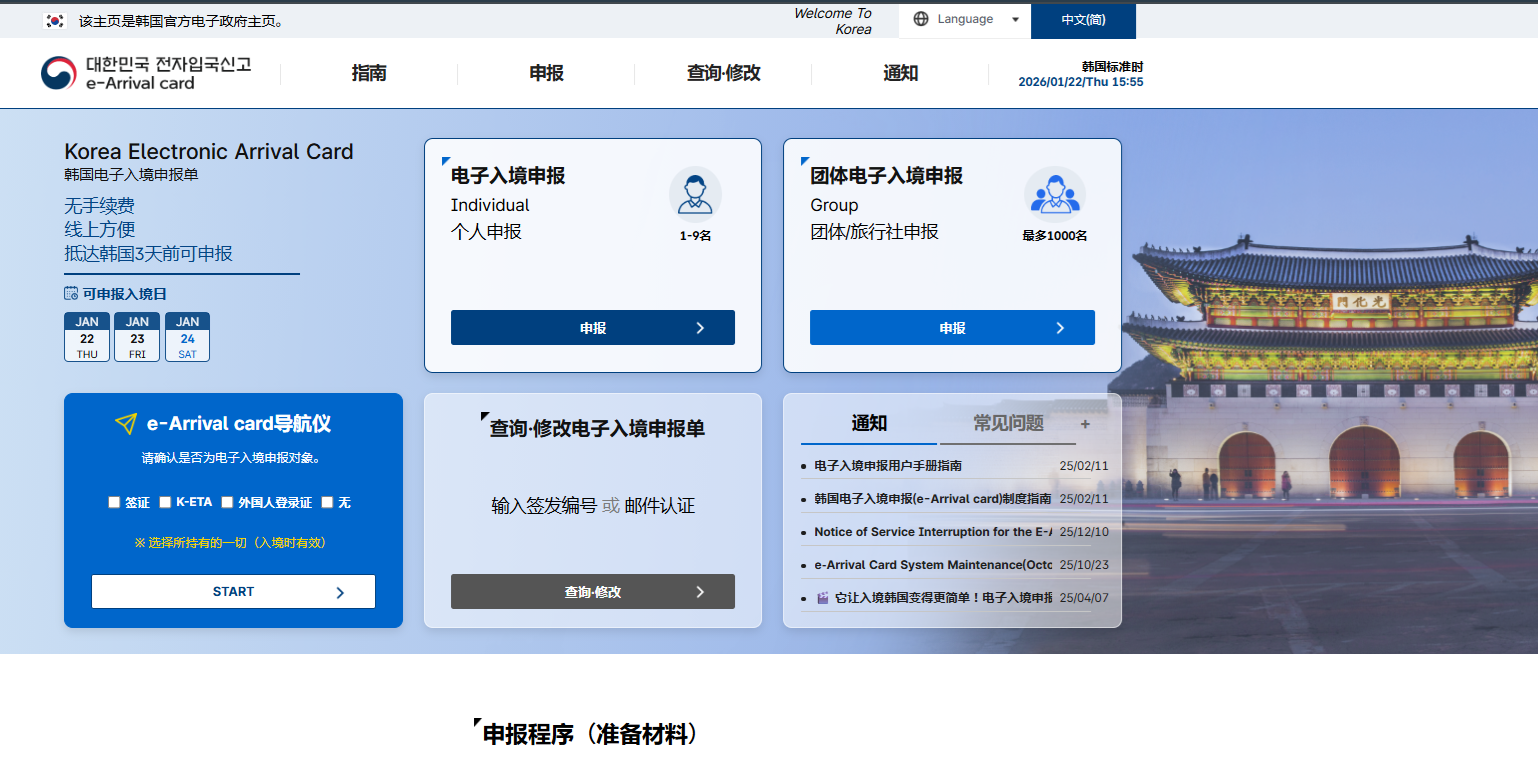Expand the Language dropdown
The width and height of the screenshot is (1538, 764).
pyautogui.click(x=1014, y=19)
